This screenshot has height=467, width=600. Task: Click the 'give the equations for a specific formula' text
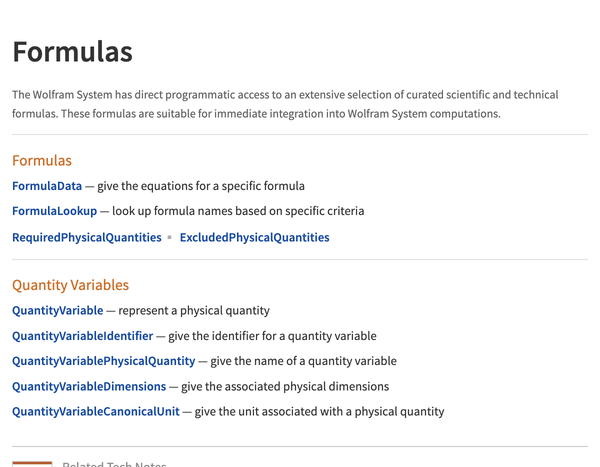coord(201,186)
